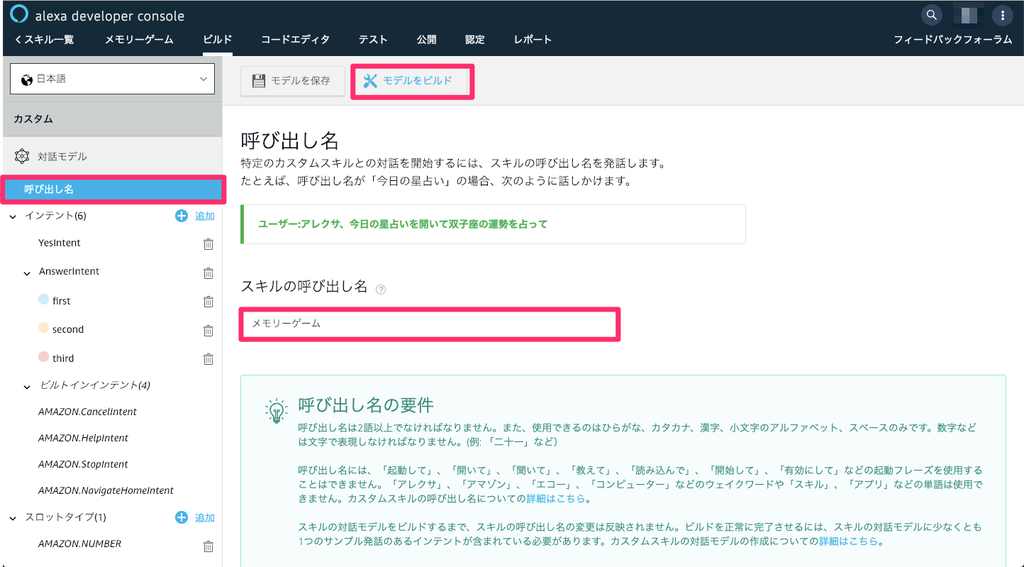This screenshot has width=1024, height=567.
Task: Click the floppy disk save icon
Action: tap(259, 81)
